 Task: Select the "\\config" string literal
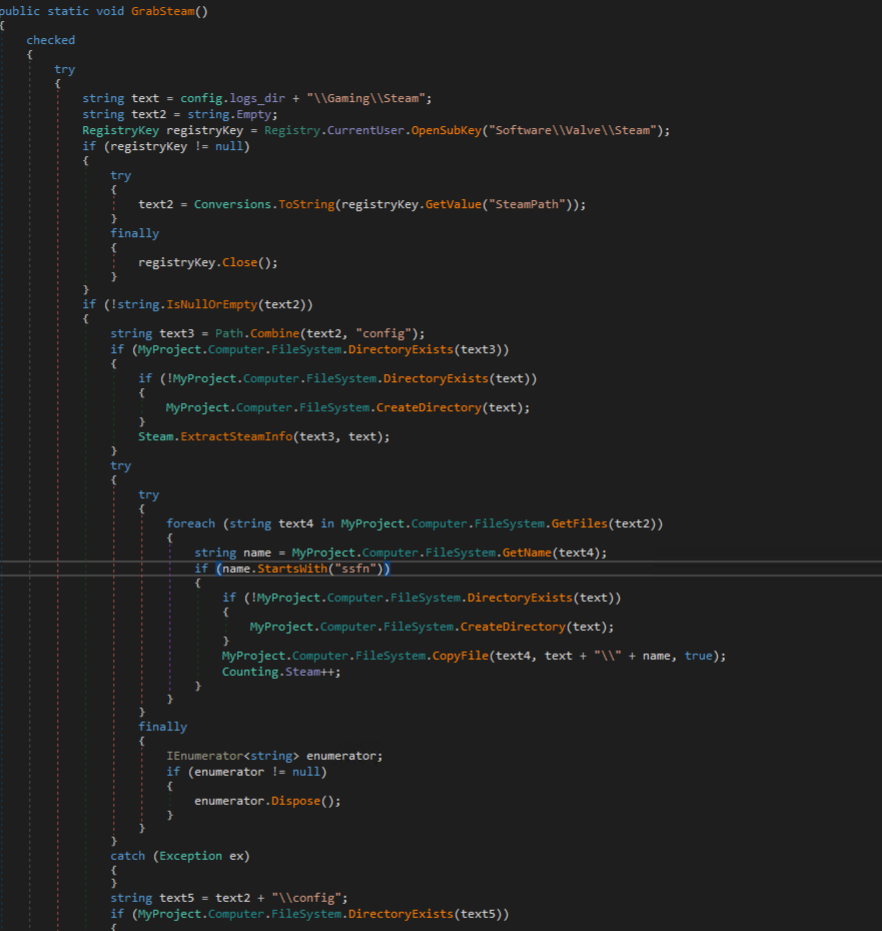point(306,898)
